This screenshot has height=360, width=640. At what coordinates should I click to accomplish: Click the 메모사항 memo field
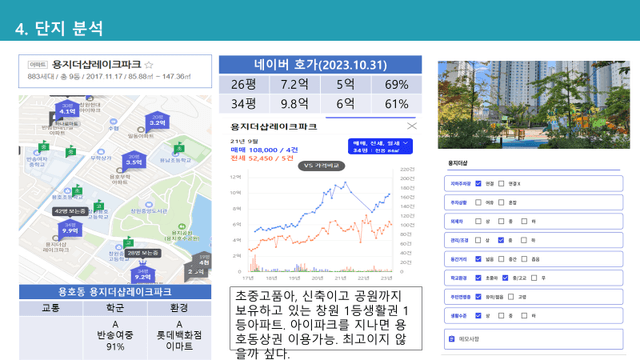tap(534, 339)
